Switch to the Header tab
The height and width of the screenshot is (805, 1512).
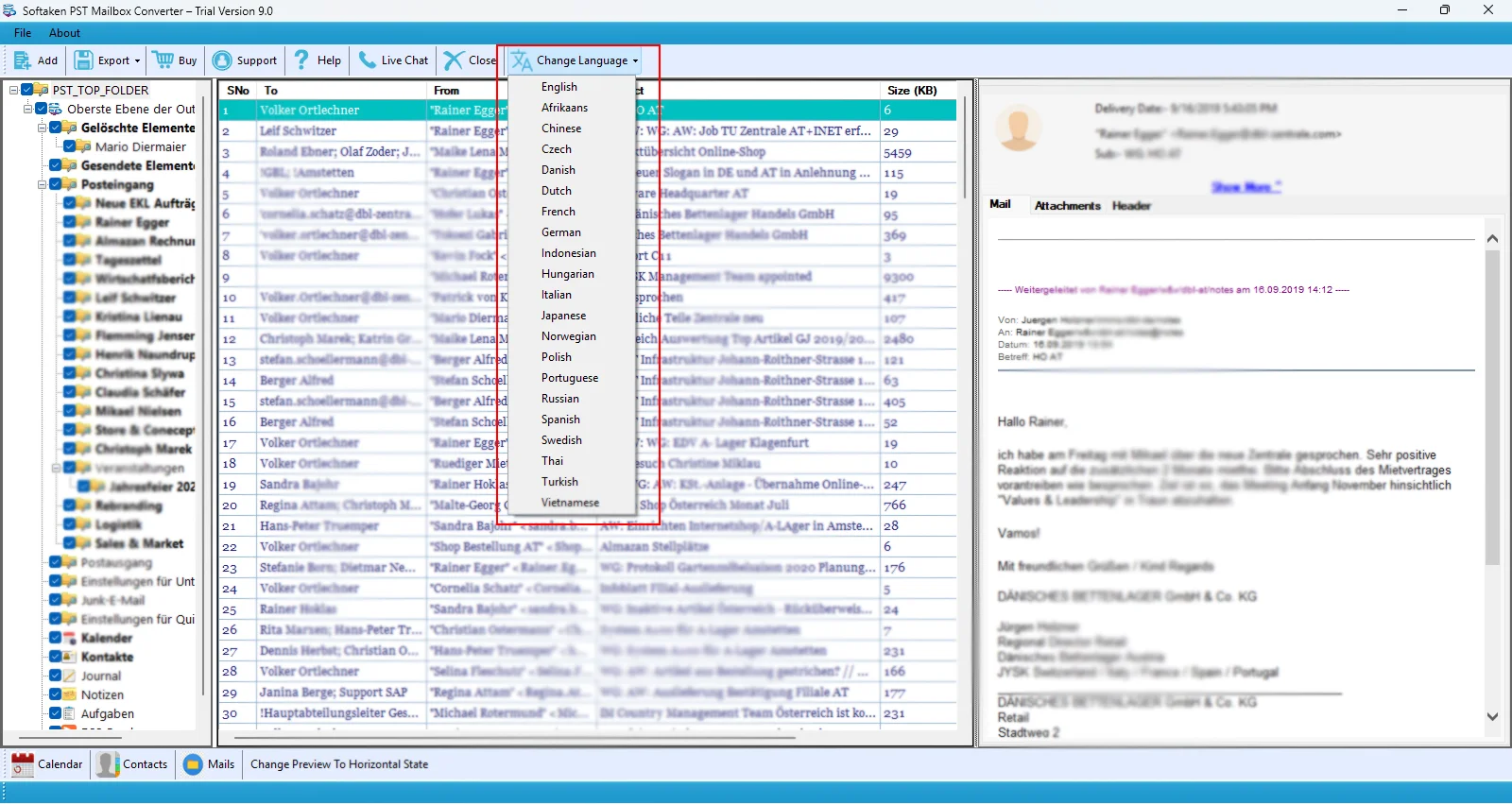(x=1131, y=205)
